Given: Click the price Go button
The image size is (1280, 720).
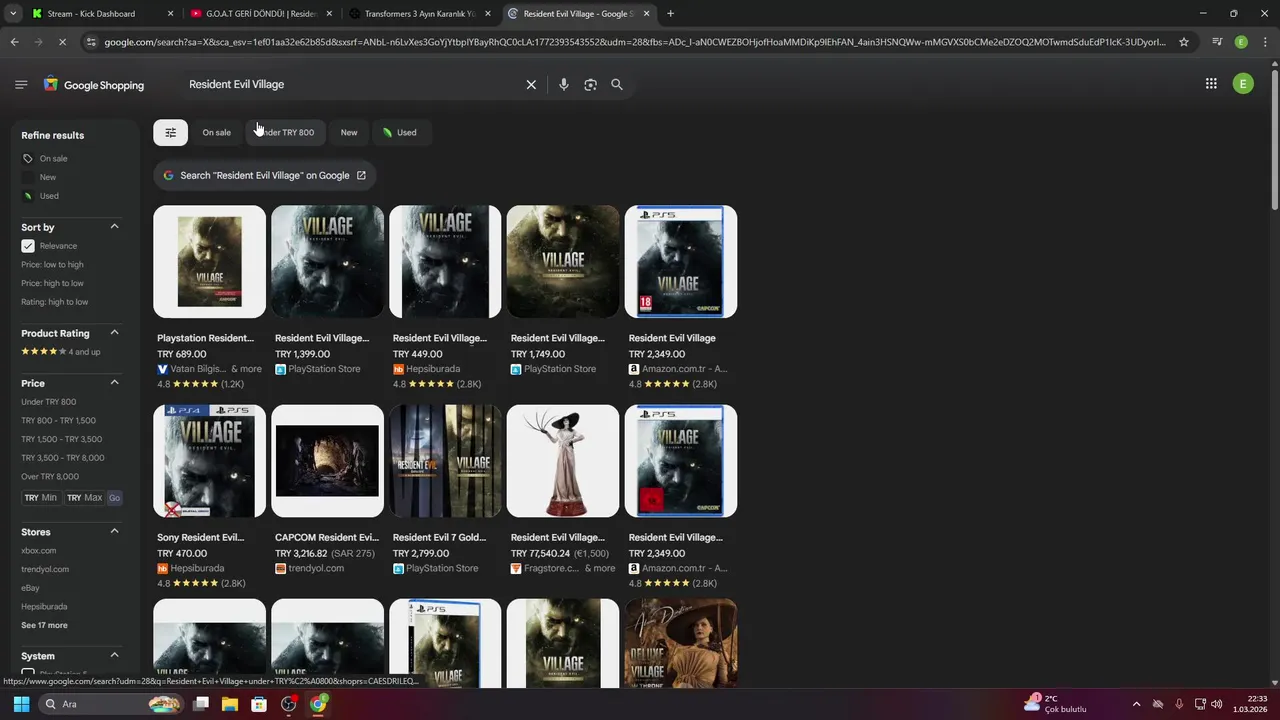Looking at the screenshot, I should coord(114,498).
